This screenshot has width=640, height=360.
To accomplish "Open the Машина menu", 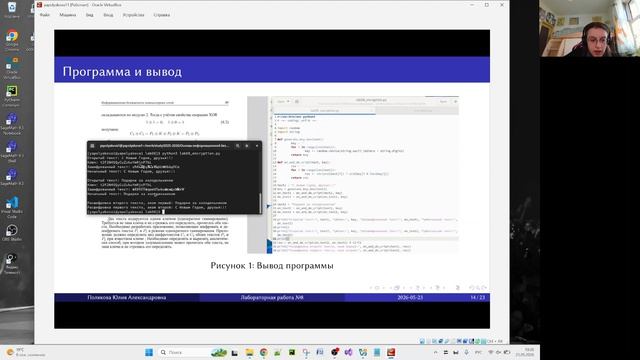I will point(67,15).
